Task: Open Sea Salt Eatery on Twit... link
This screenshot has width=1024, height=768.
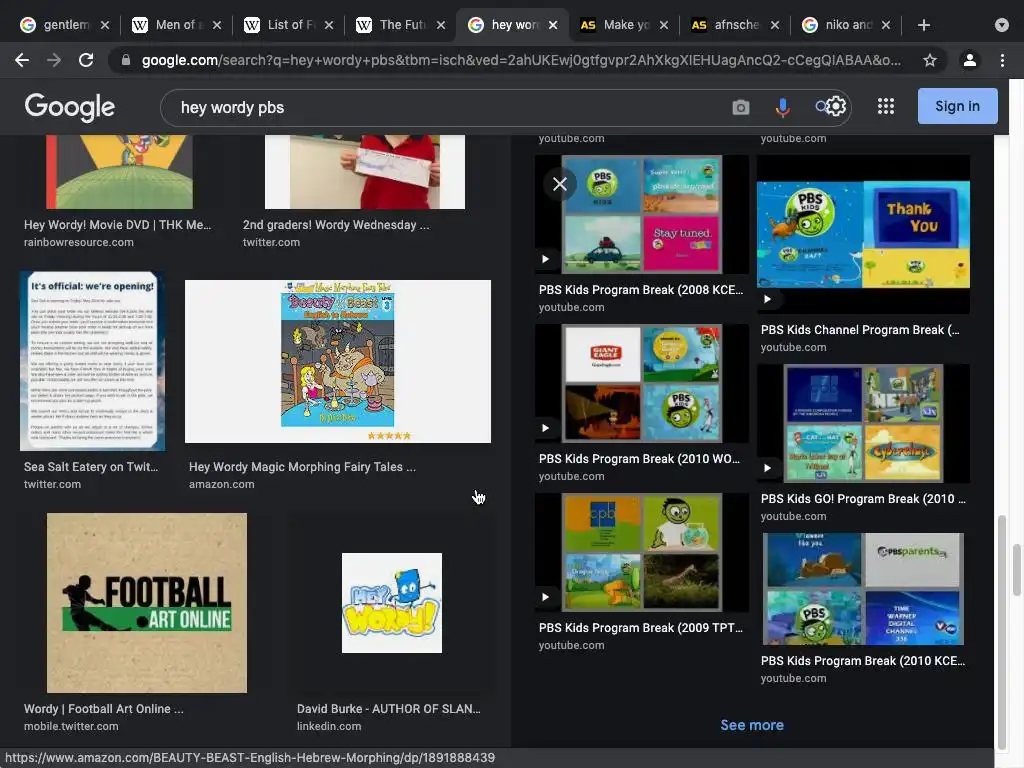Action: [x=91, y=467]
